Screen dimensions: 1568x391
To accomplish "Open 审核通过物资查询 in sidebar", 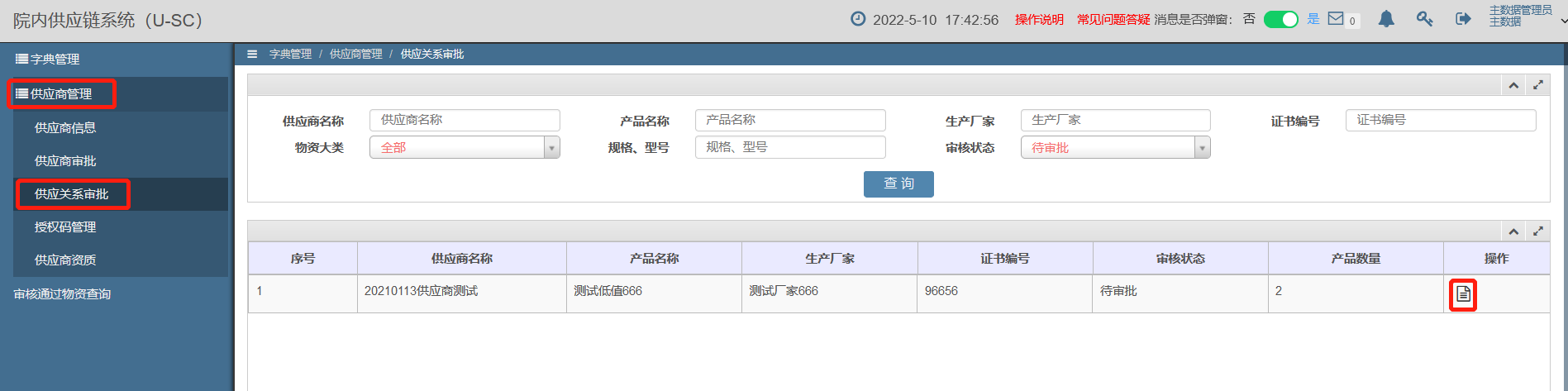I will [x=62, y=294].
